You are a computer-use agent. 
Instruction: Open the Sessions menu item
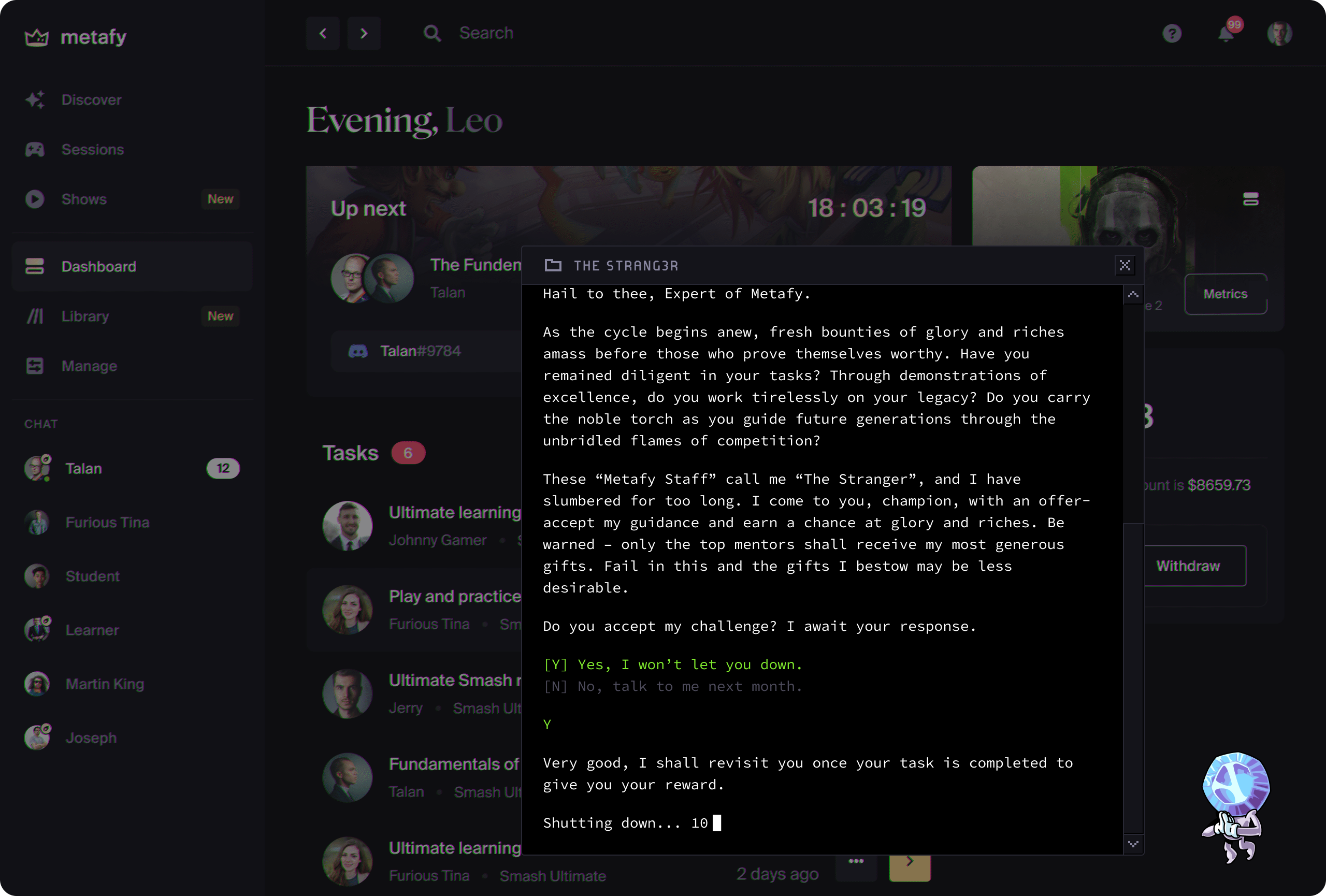tap(92, 150)
